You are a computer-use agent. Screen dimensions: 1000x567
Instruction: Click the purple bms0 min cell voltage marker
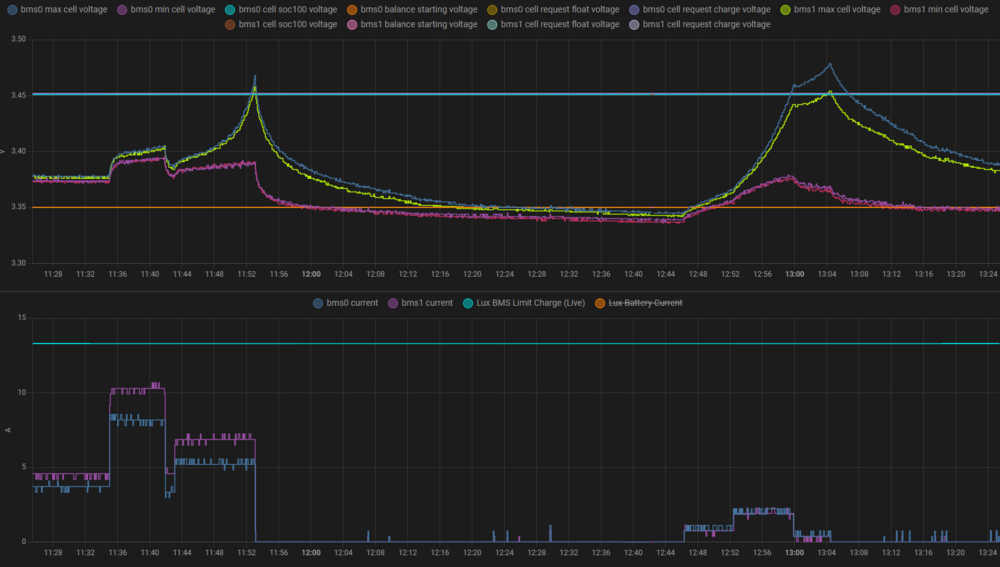pyautogui.click(x=122, y=9)
